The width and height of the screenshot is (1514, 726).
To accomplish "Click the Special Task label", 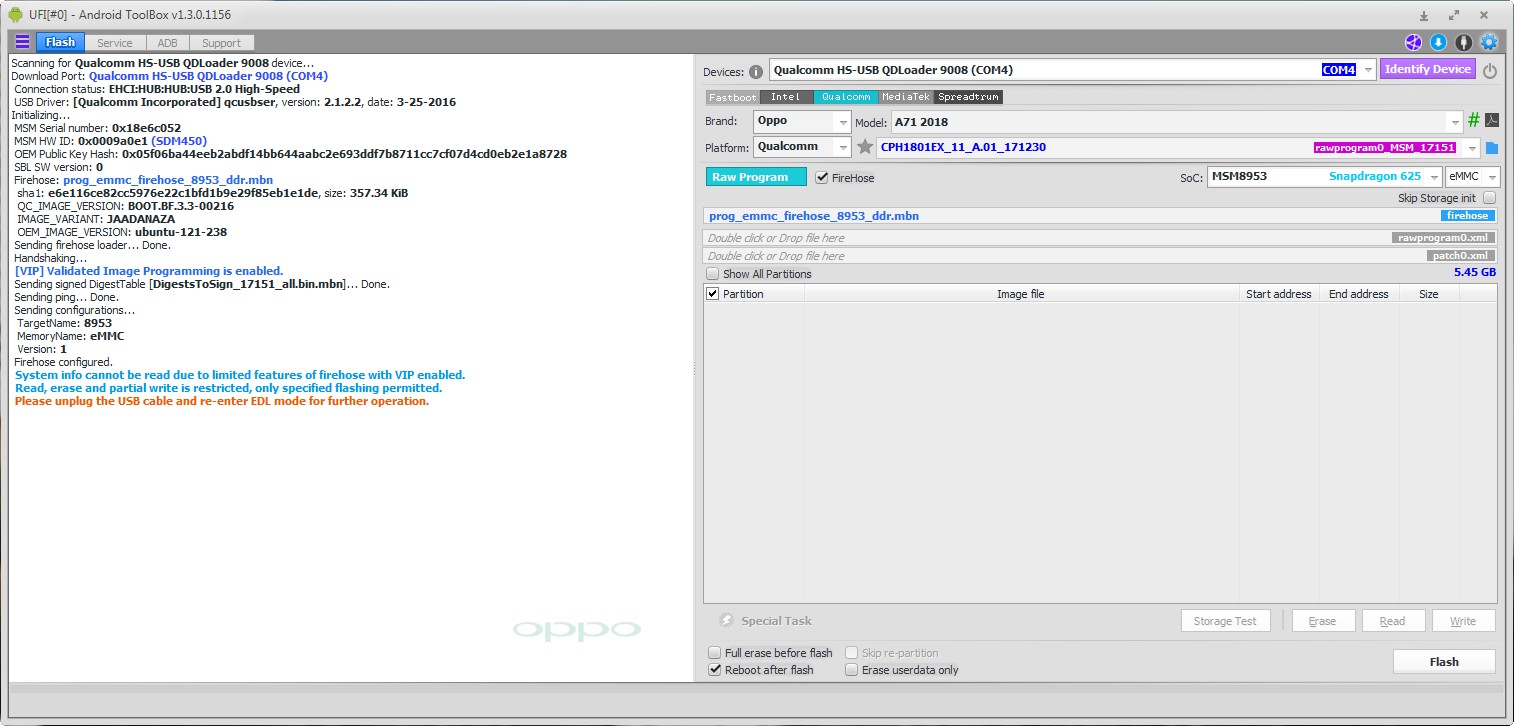I will pyautogui.click(x=776, y=621).
